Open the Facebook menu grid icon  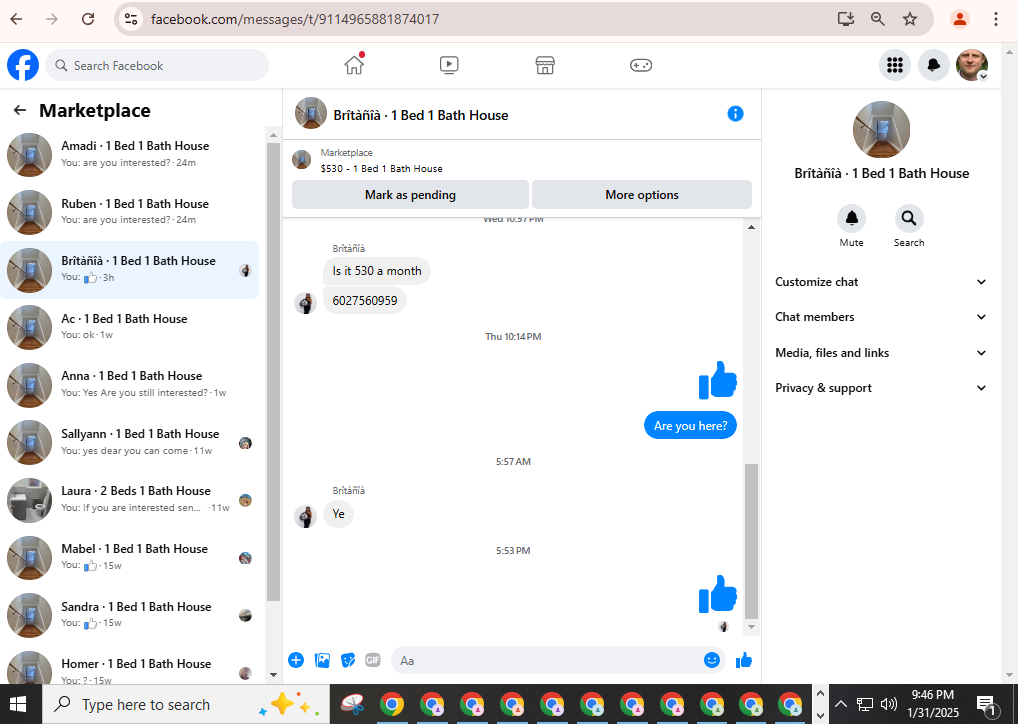895,65
